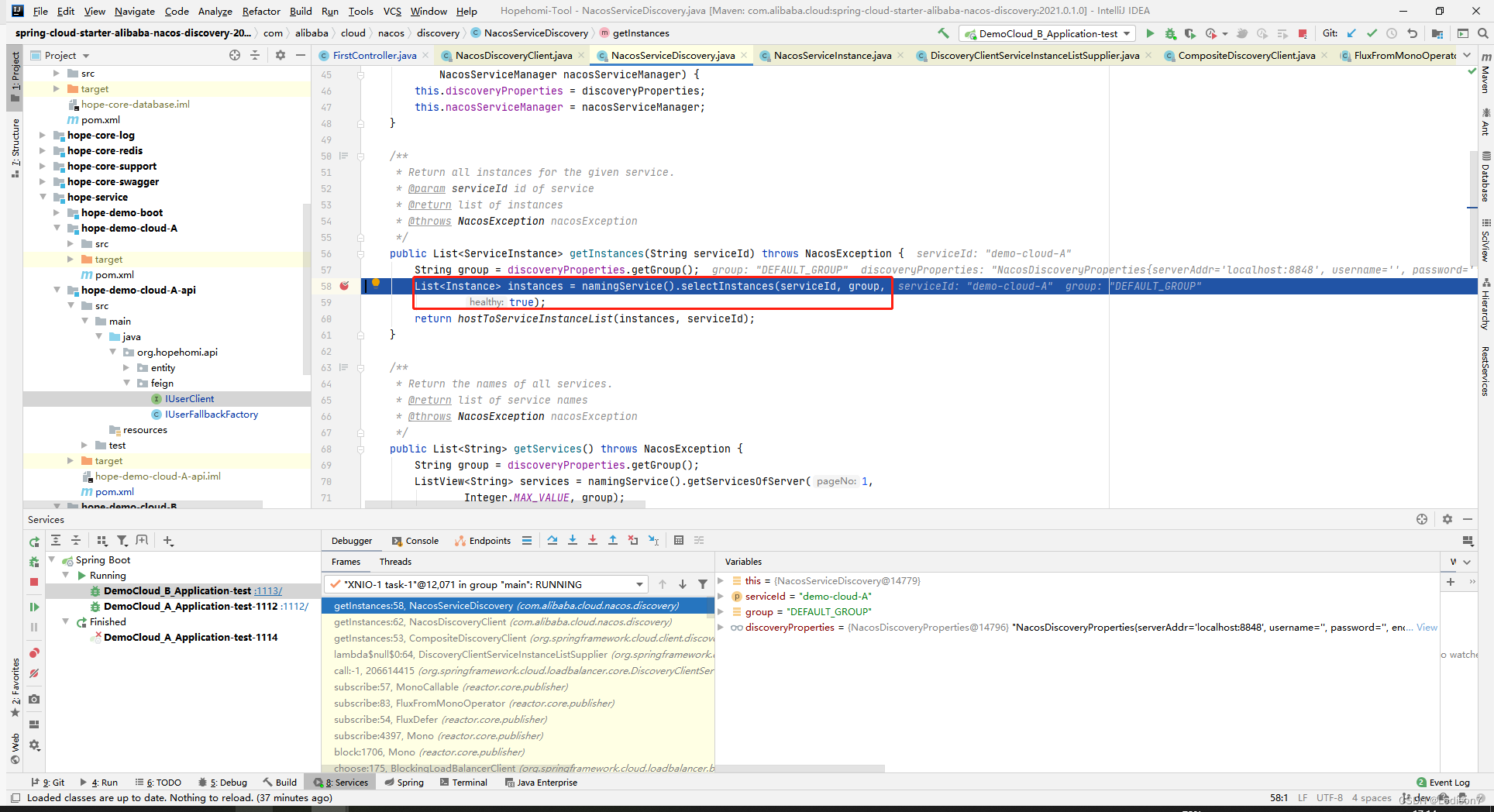Image resolution: width=1494 pixels, height=812 pixels.
Task: Open the 9: Git tool window button
Action: pos(48,783)
